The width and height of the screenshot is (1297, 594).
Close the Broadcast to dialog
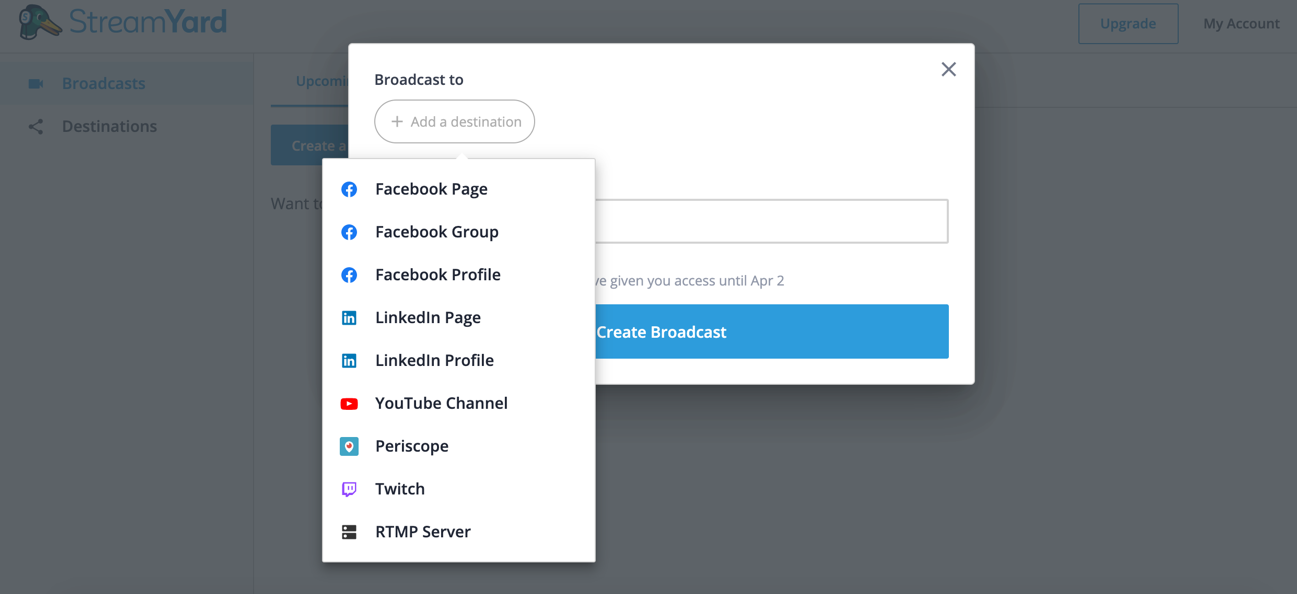click(948, 69)
